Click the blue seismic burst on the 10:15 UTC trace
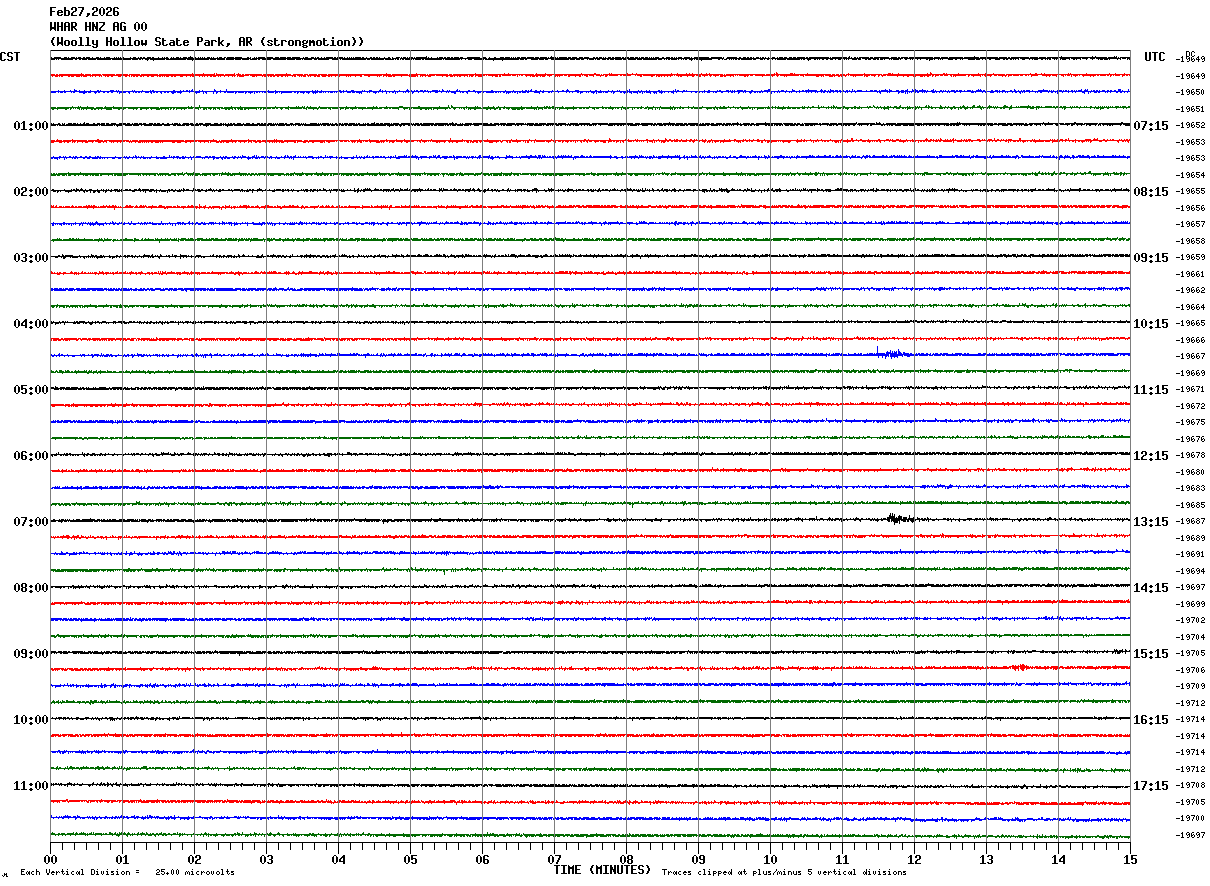Viewport: 1210px width, 886px height. click(x=892, y=353)
